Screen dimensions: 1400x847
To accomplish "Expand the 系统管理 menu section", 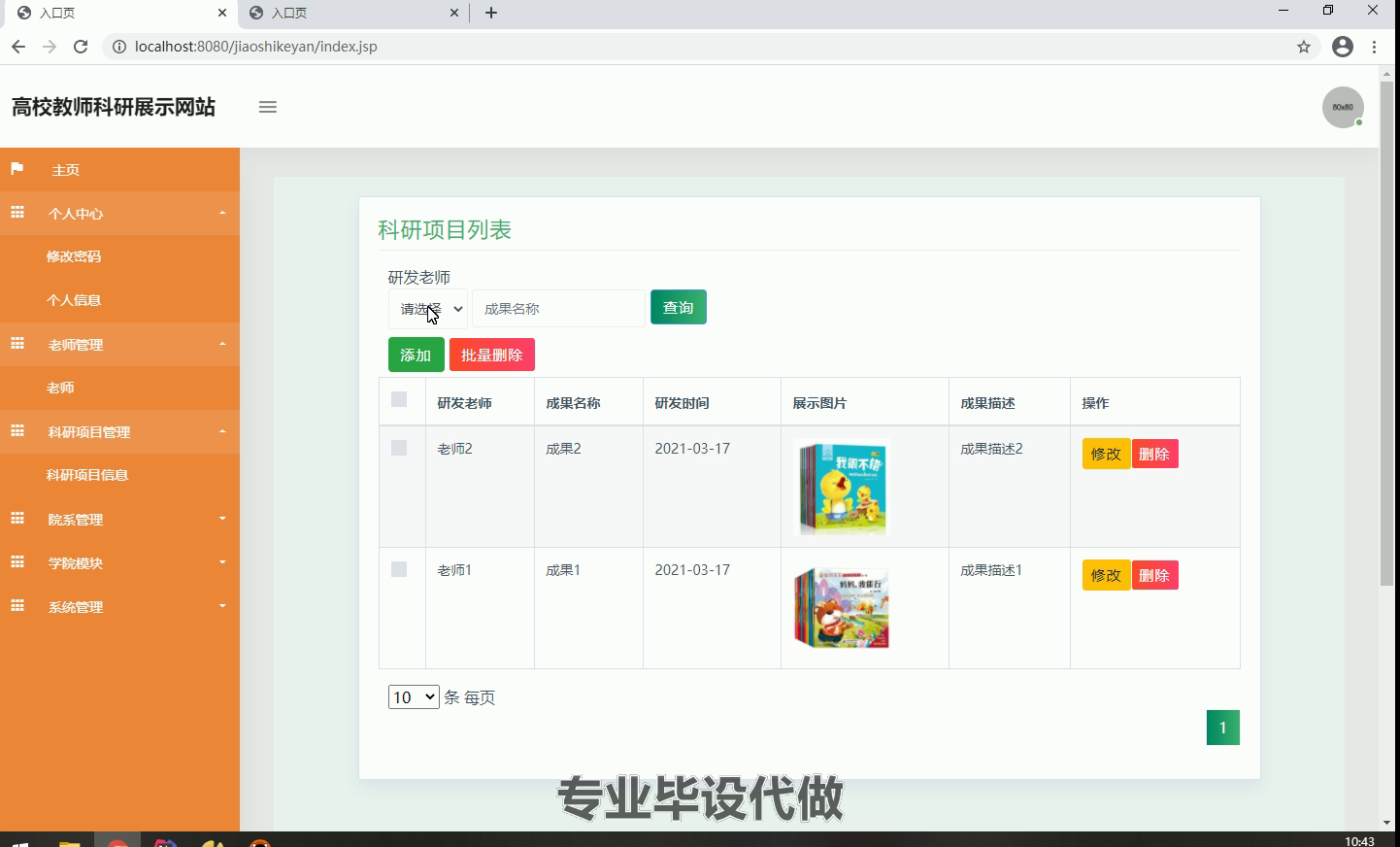I will (119, 606).
